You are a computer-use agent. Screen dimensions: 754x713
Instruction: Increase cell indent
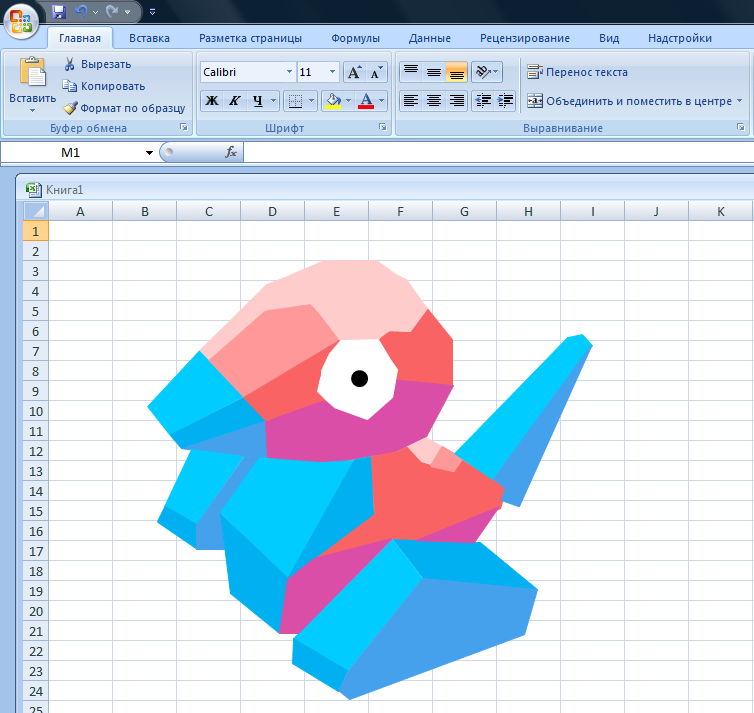pyautogui.click(x=505, y=101)
